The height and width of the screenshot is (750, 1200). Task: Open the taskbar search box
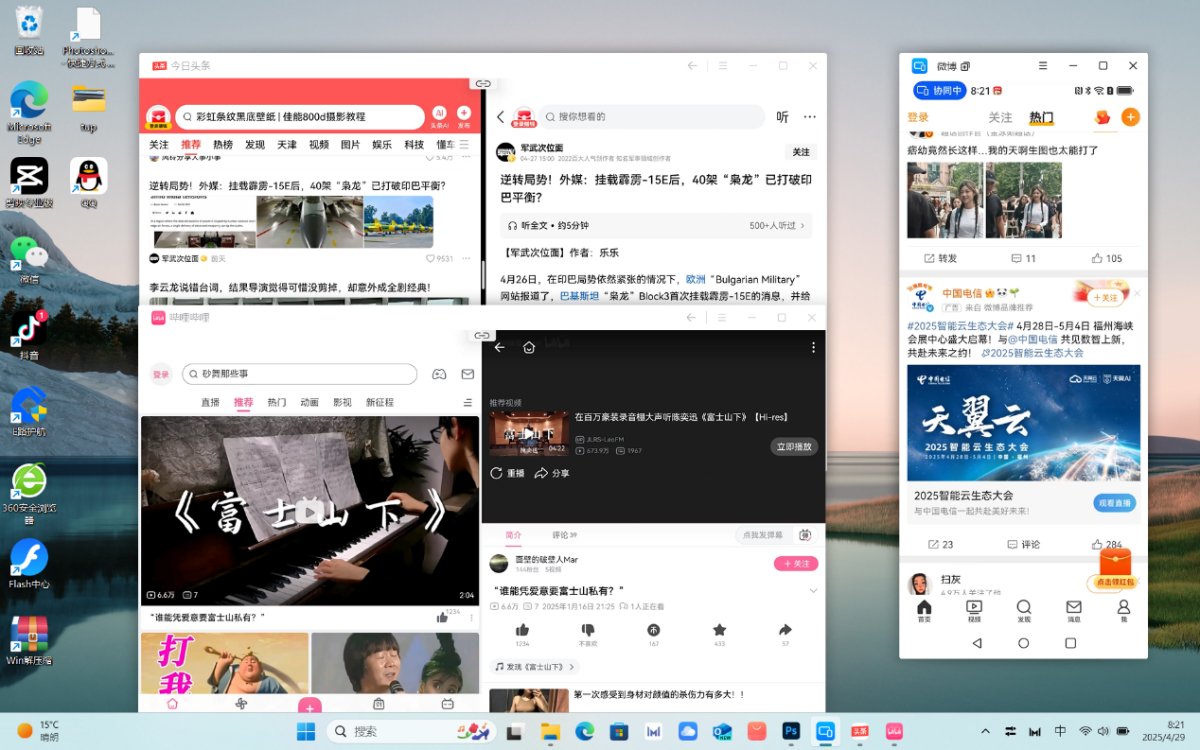411,731
